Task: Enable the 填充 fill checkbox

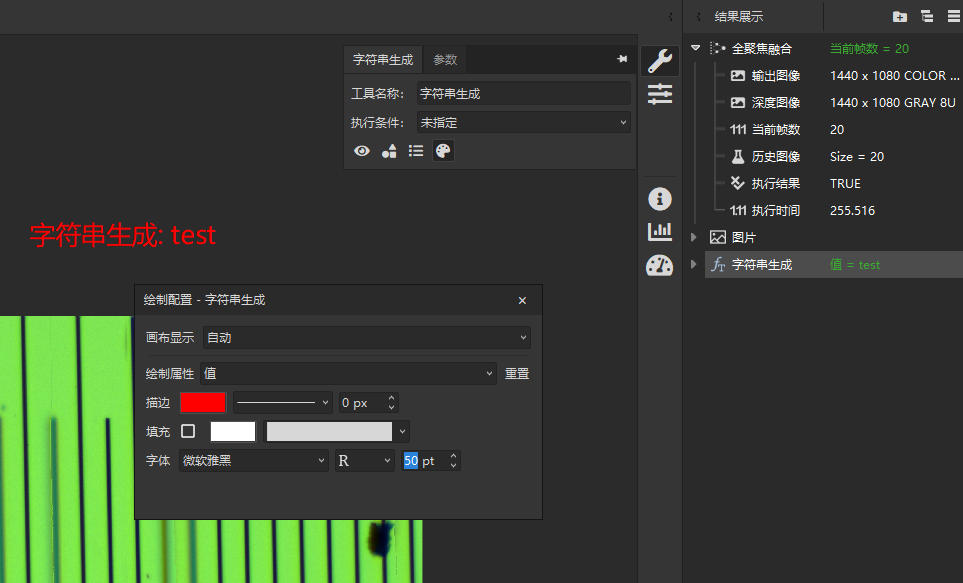Action: tap(188, 431)
